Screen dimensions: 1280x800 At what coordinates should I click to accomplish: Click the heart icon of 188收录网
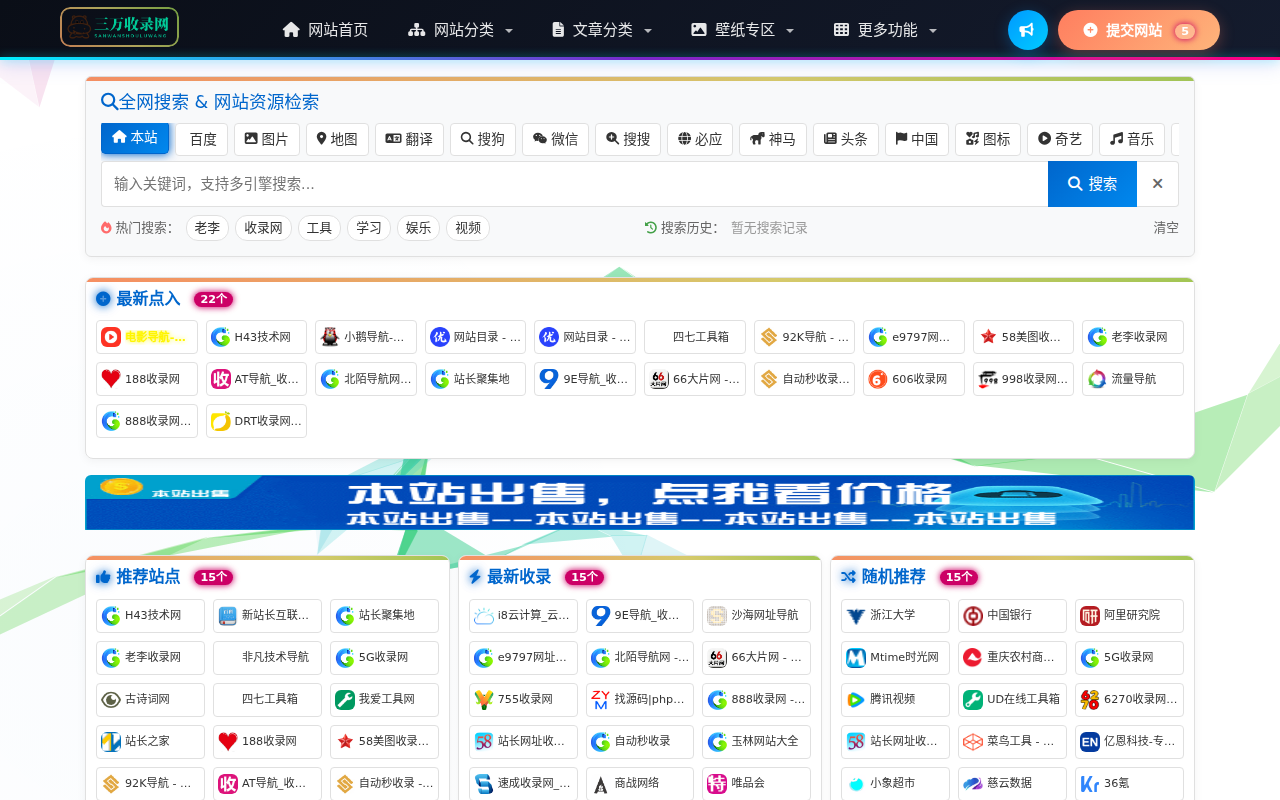[114, 378]
